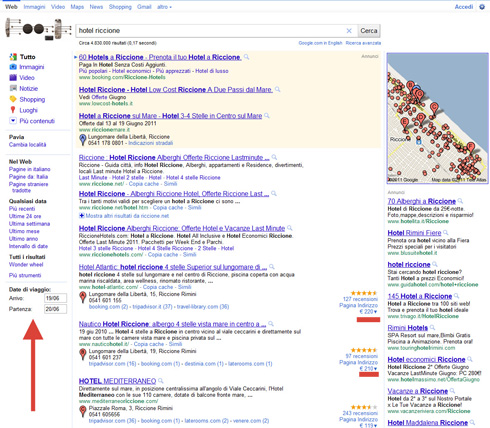Preview magnifier beside Nautico Hotel Riccione result

[271, 324]
